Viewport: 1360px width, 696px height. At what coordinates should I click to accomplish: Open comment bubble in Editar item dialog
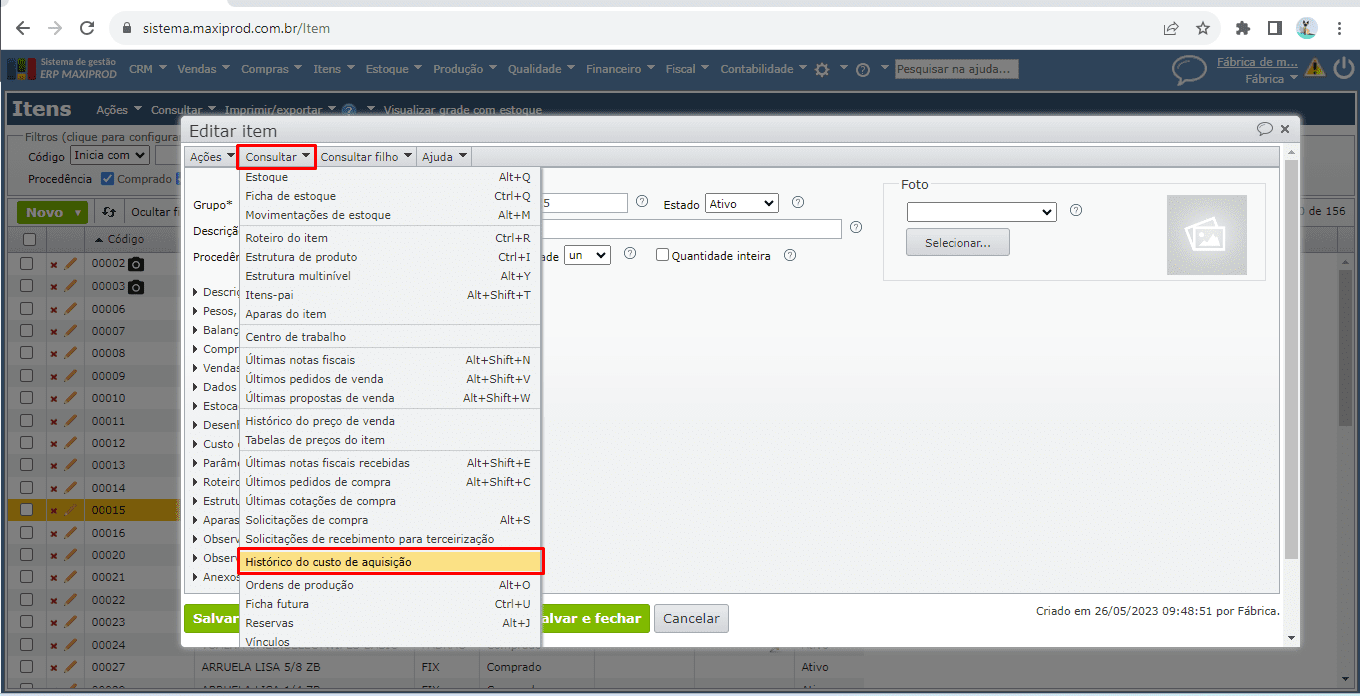[1265, 129]
